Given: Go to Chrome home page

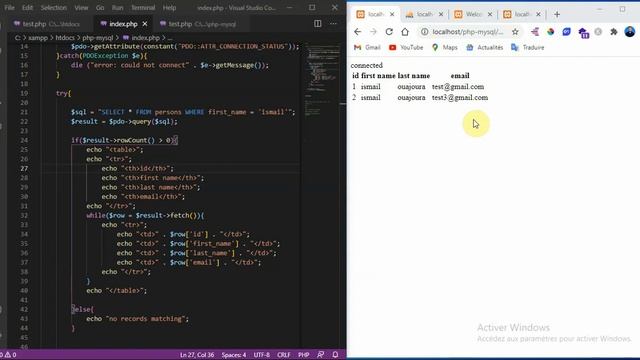Looking at the screenshot, I should (x=405, y=32).
